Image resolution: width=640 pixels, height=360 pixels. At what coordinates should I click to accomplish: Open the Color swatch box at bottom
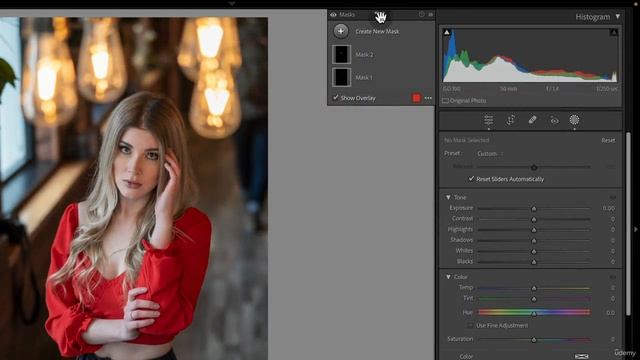pos(582,356)
